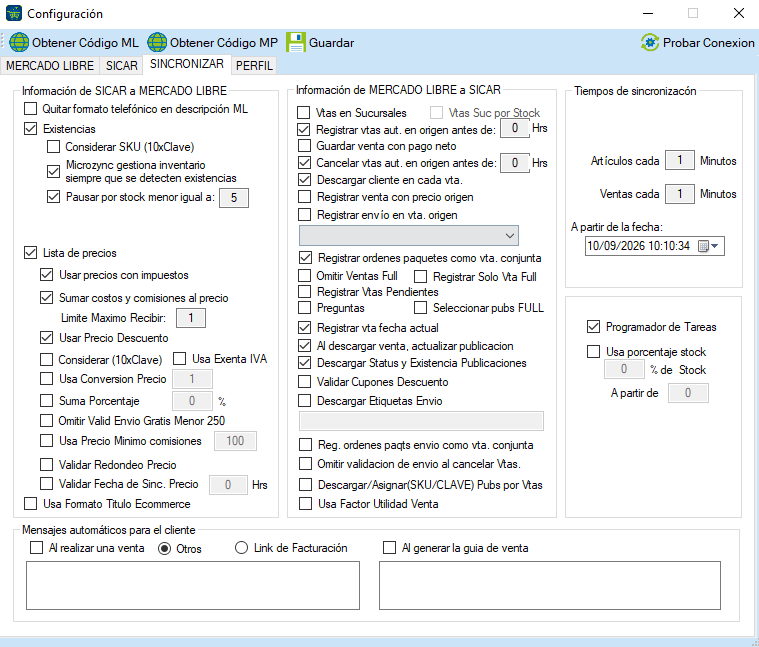Screen dimensions: 759x647
Task: Click the Guardar floppy disk icon
Action: click(295, 43)
